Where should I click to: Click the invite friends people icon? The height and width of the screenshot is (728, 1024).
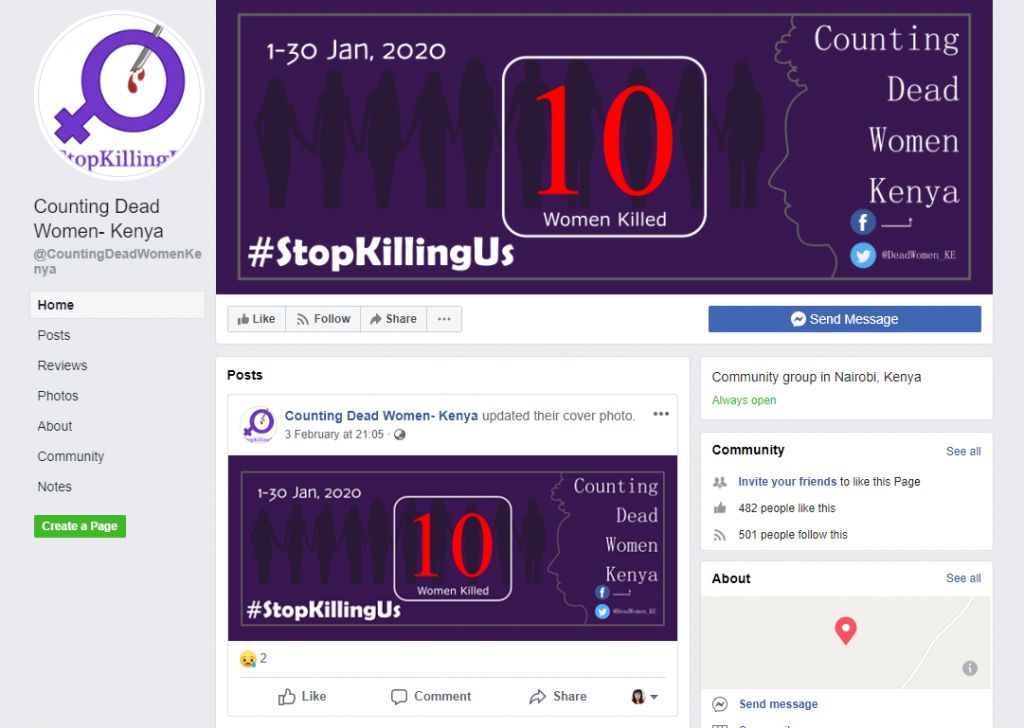720,483
